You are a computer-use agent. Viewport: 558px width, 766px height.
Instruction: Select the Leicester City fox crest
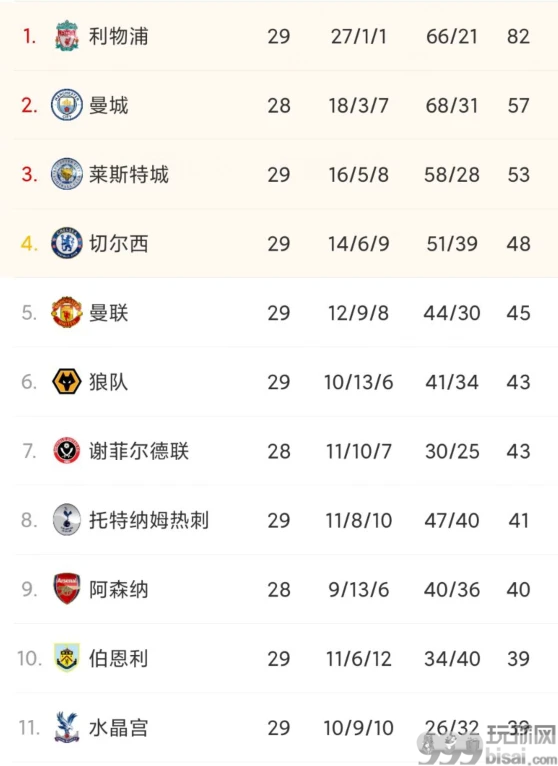click(67, 174)
